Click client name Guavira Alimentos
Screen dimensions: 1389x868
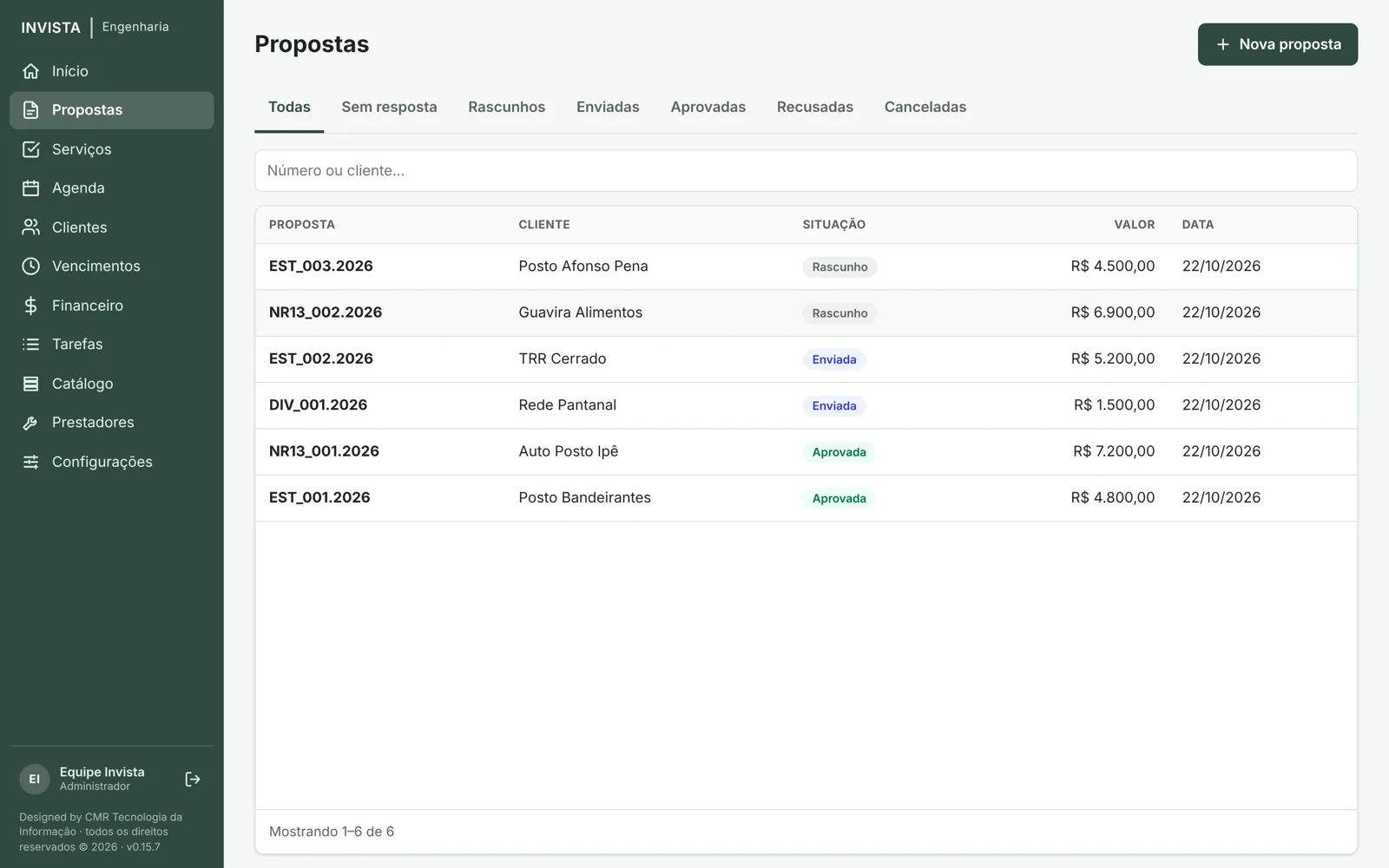(x=580, y=312)
